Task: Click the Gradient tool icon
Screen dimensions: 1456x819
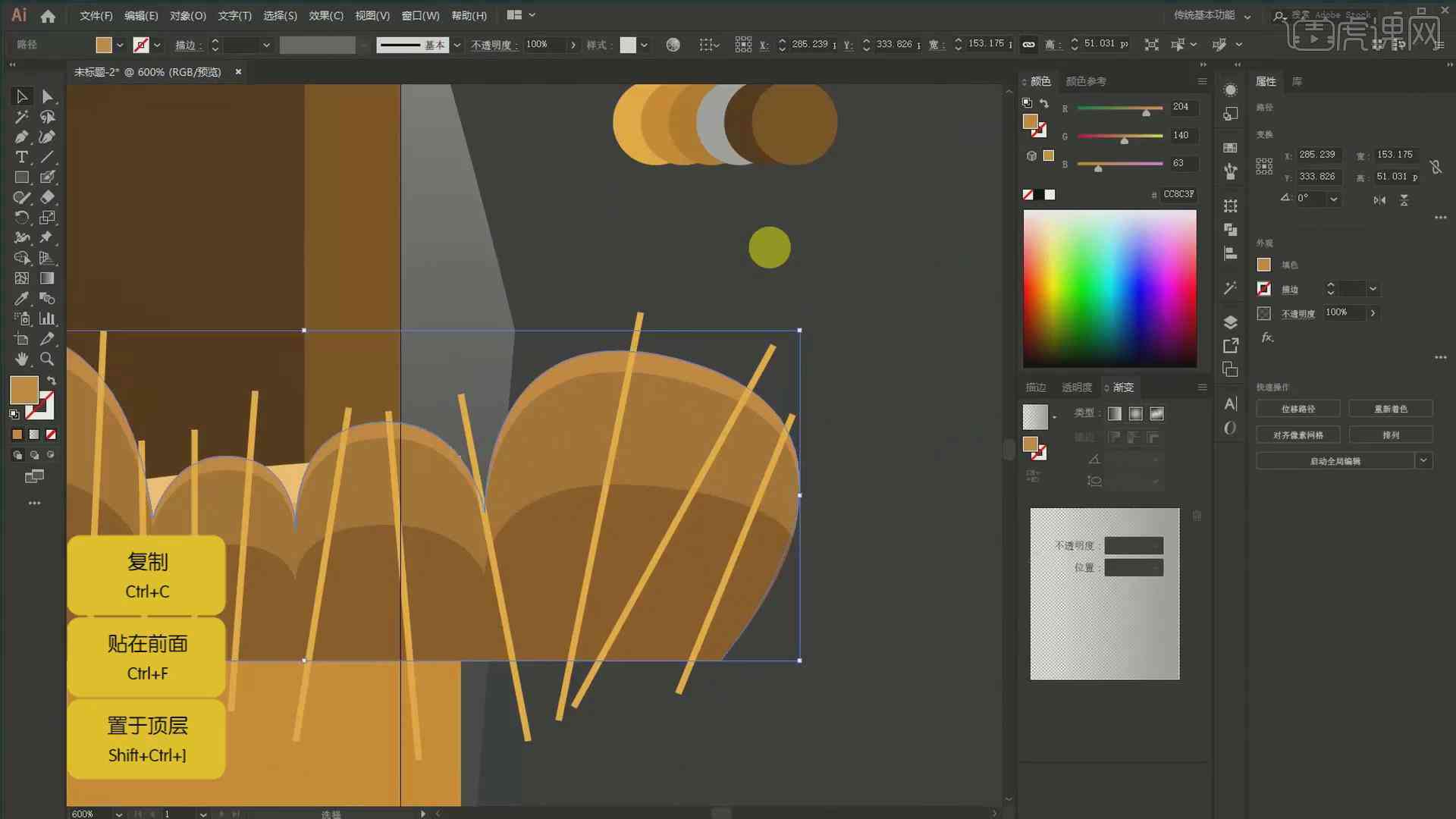Action: click(x=47, y=277)
